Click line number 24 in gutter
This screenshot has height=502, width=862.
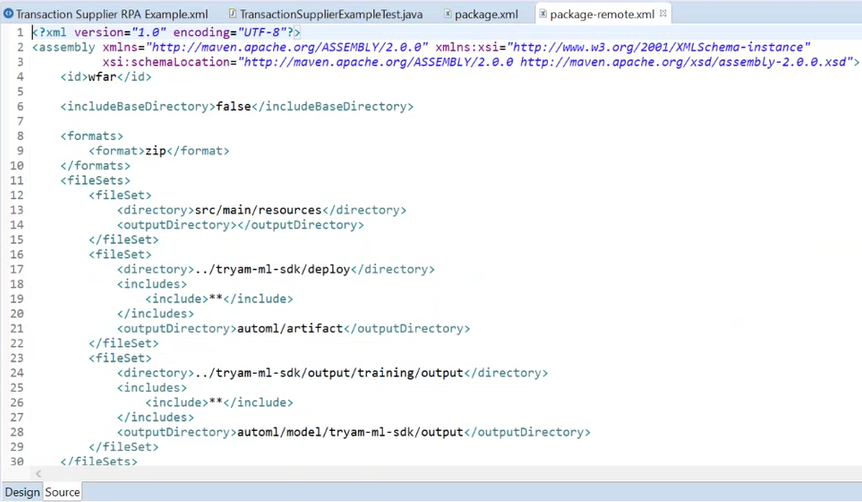pos(17,373)
